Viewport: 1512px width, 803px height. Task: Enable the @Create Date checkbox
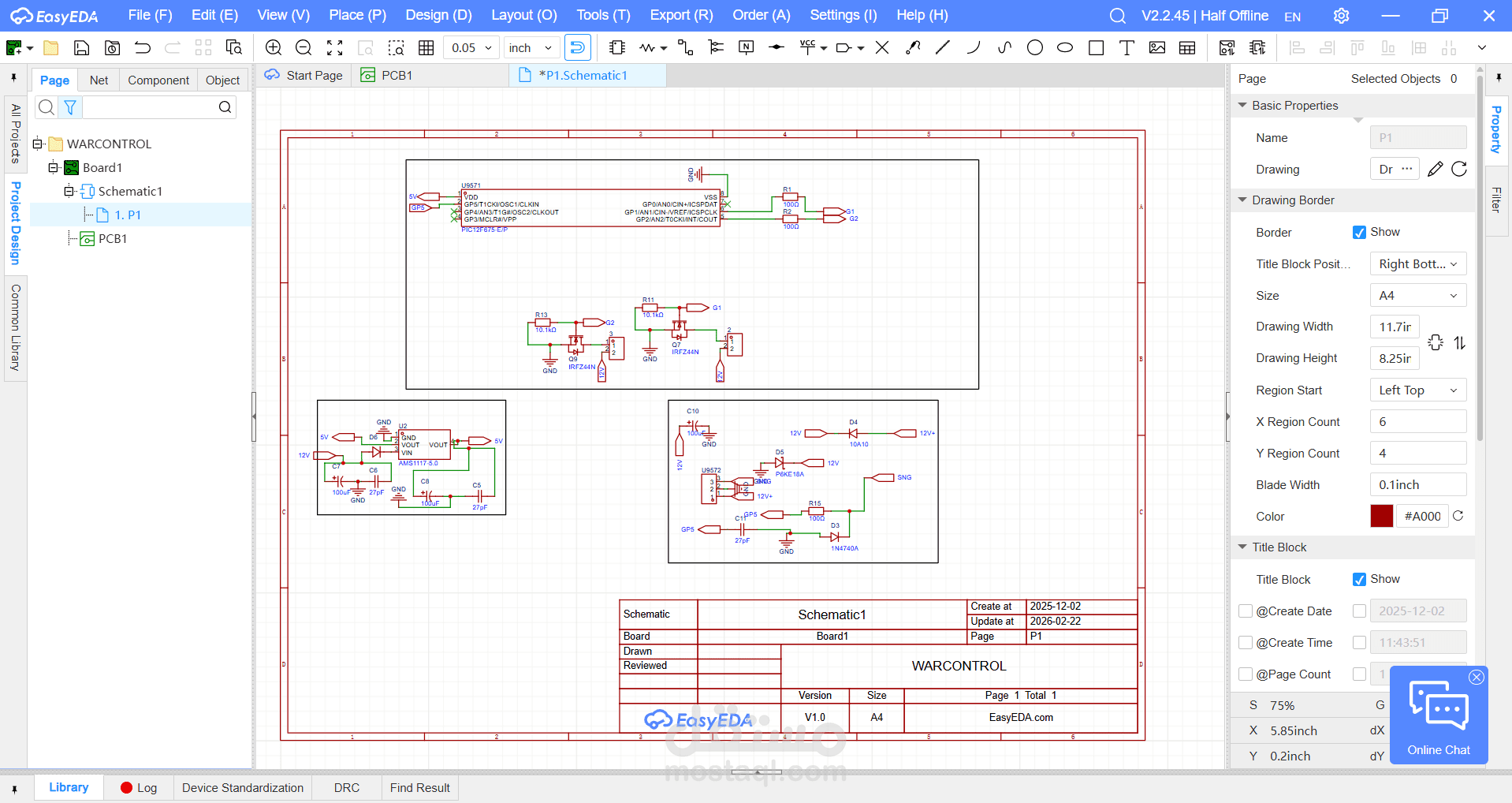pos(1246,611)
